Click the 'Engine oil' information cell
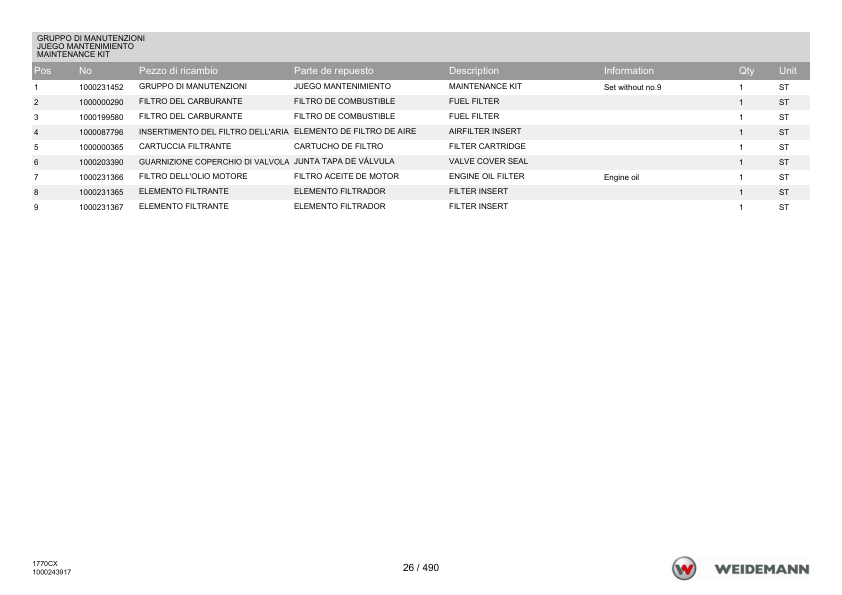842x595 pixels. click(x=621, y=177)
